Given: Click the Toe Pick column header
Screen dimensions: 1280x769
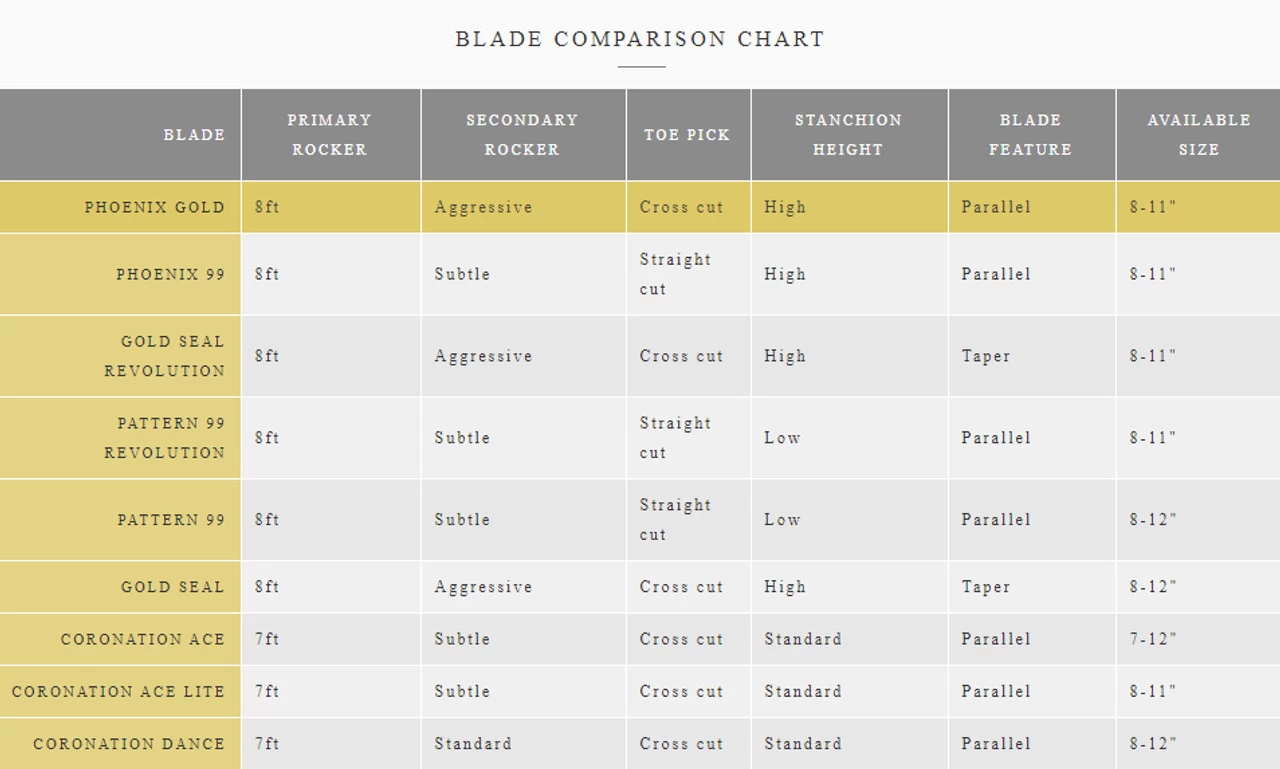Looking at the screenshot, I should (687, 135).
